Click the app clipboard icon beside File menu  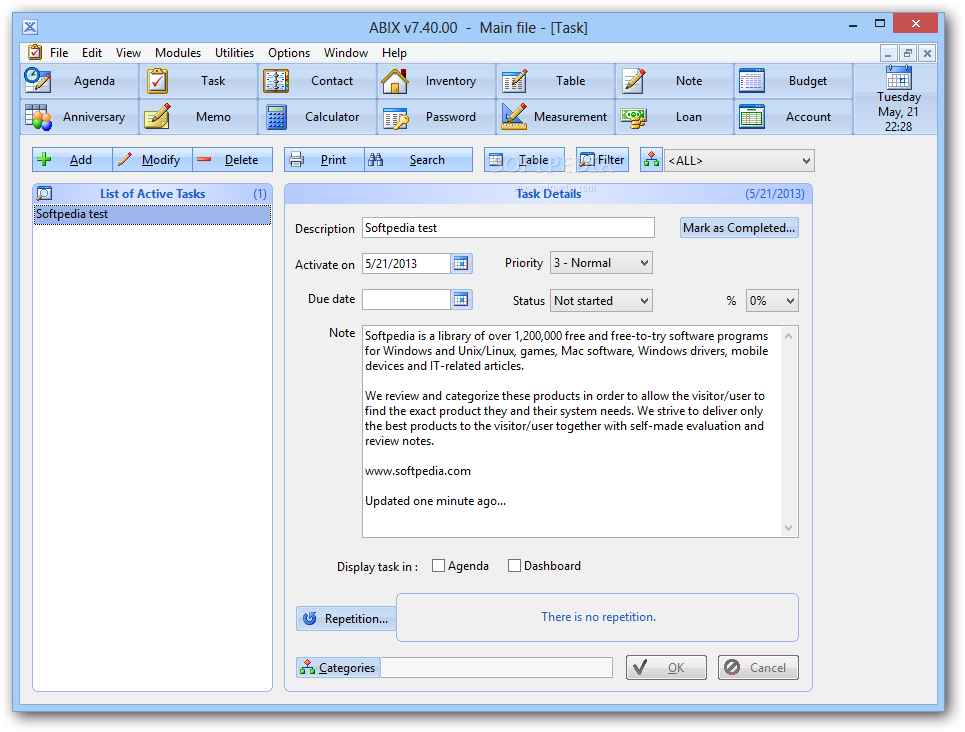pos(35,52)
